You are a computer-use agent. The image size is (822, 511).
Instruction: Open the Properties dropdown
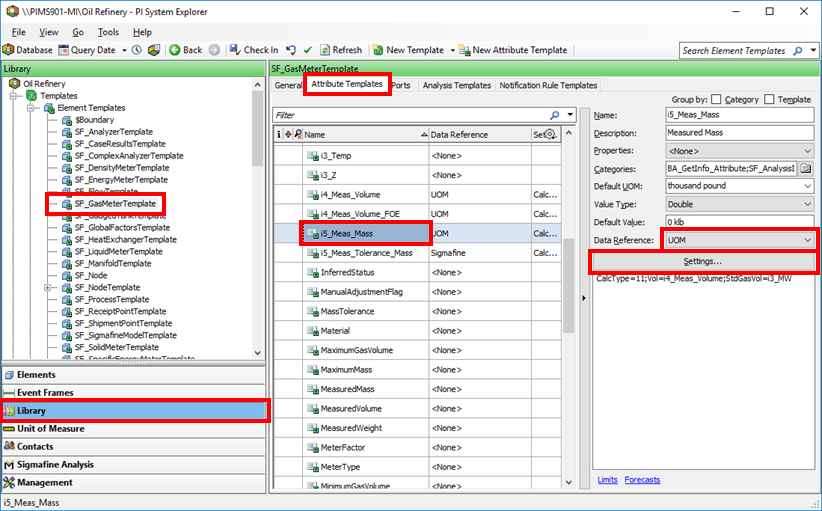tap(740, 151)
